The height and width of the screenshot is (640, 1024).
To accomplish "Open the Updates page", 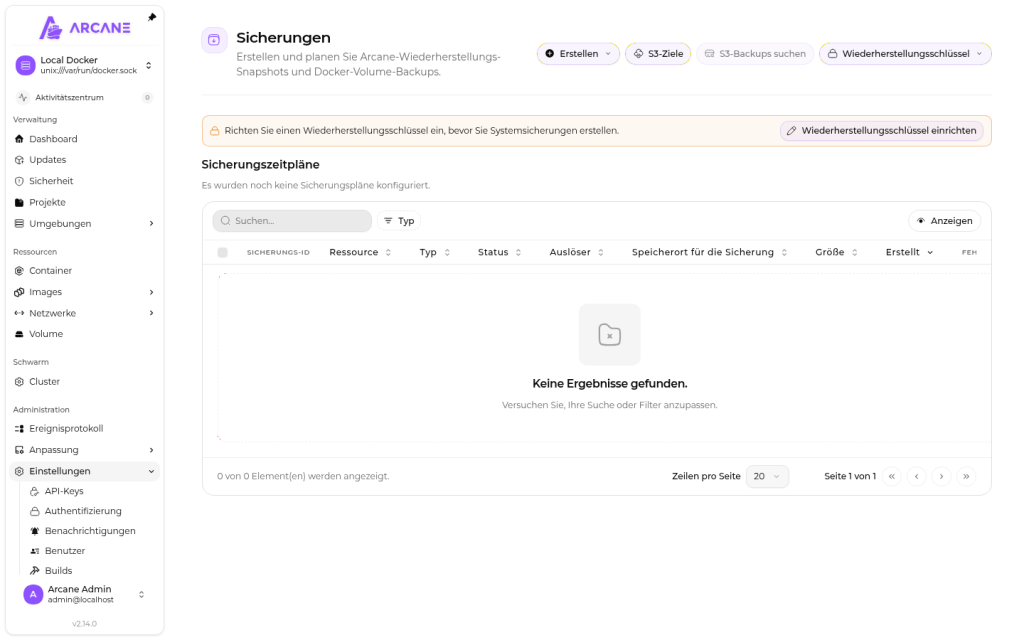I will tap(84, 160).
